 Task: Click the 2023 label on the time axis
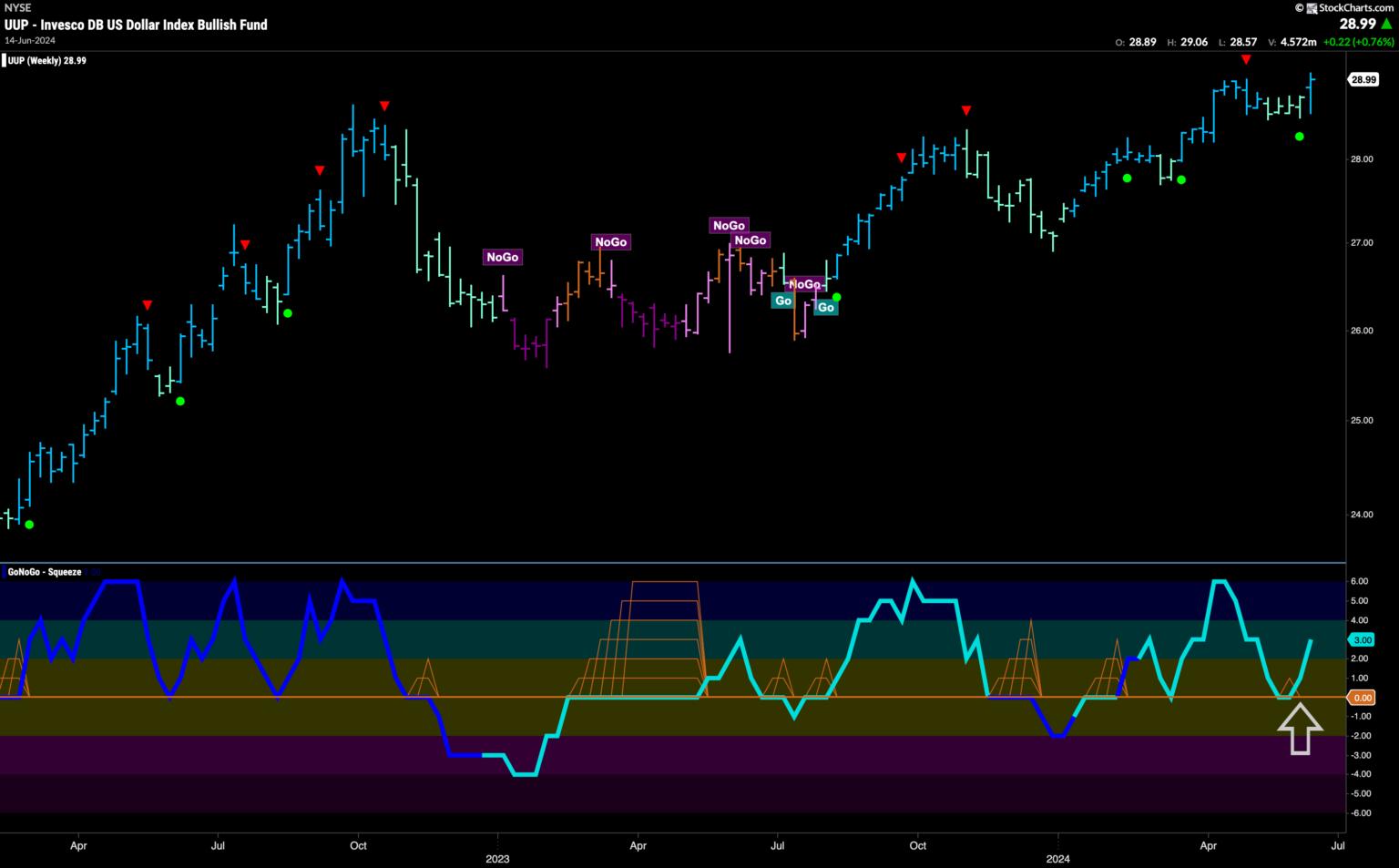coord(497,859)
